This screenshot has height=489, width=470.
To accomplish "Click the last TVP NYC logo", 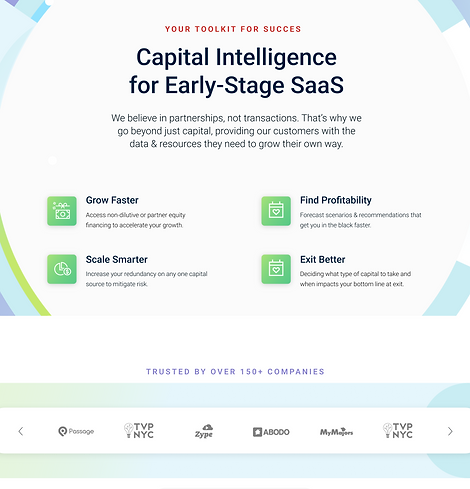I will pos(398,430).
